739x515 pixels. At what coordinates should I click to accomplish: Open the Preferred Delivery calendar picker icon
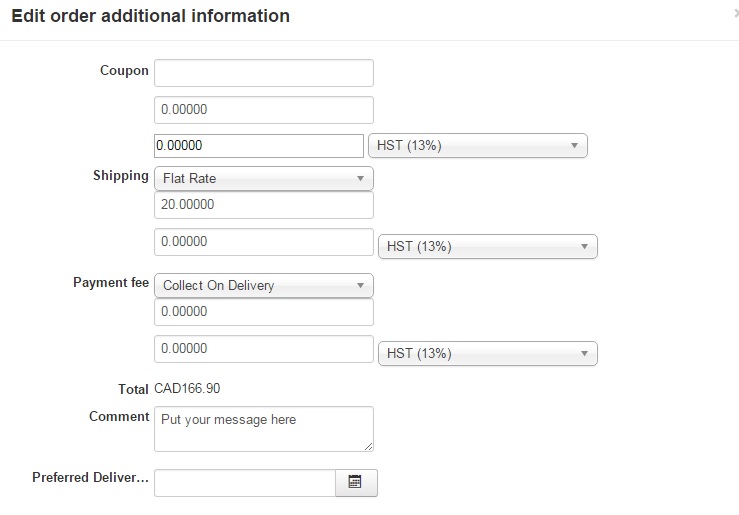tap(355, 482)
